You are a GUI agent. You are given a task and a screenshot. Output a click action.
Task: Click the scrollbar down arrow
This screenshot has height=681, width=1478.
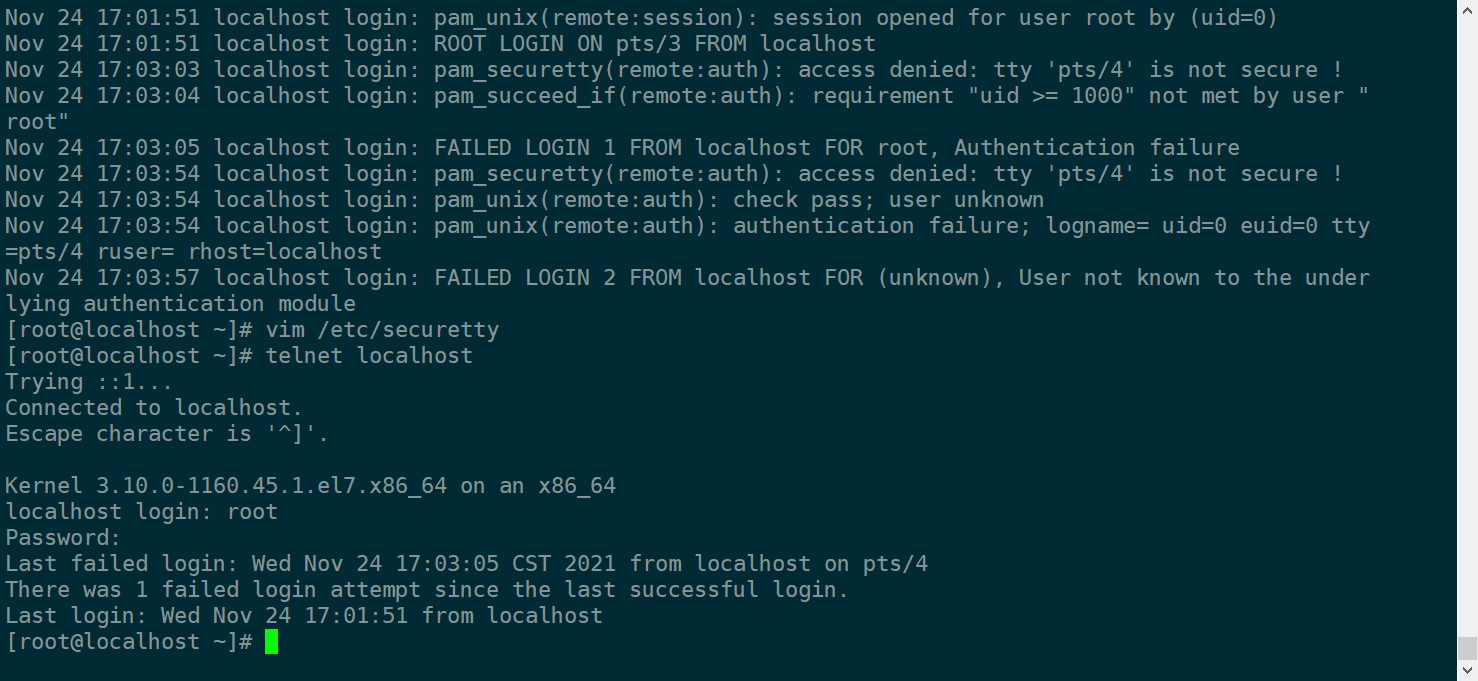point(1467,671)
